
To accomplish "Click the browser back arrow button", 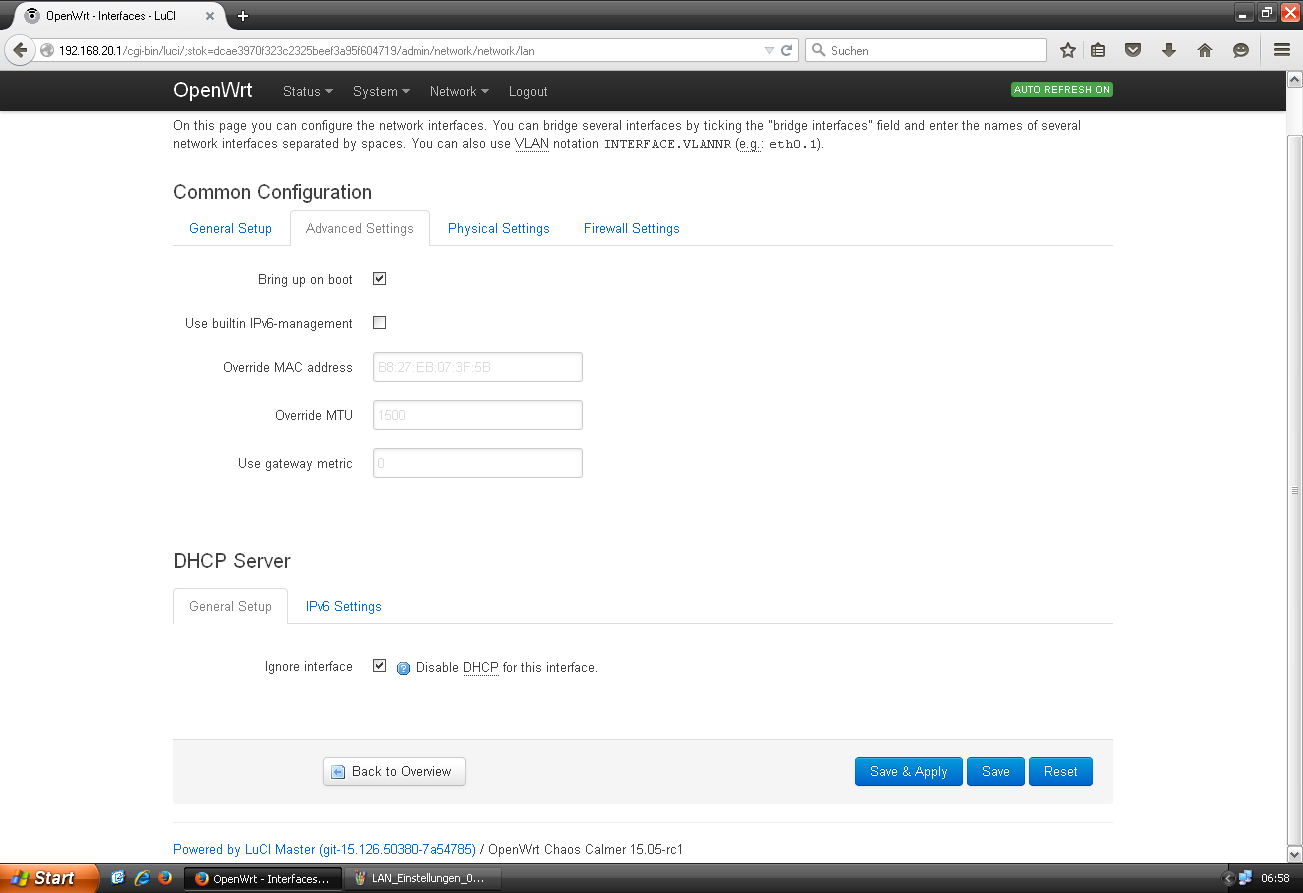I will pyautogui.click(x=20, y=50).
